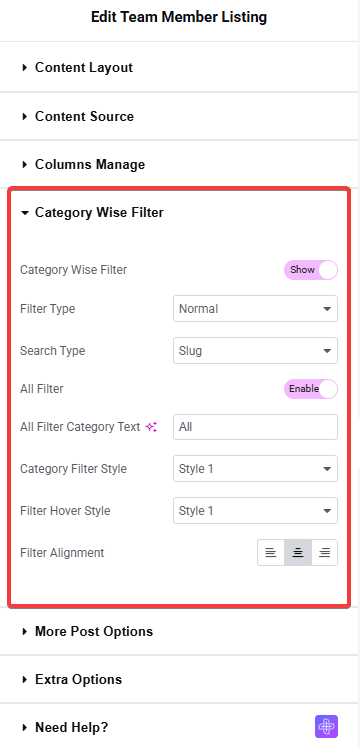Open the purple help widget icon
Image resolution: width=360 pixels, height=749 pixels.
327,727
